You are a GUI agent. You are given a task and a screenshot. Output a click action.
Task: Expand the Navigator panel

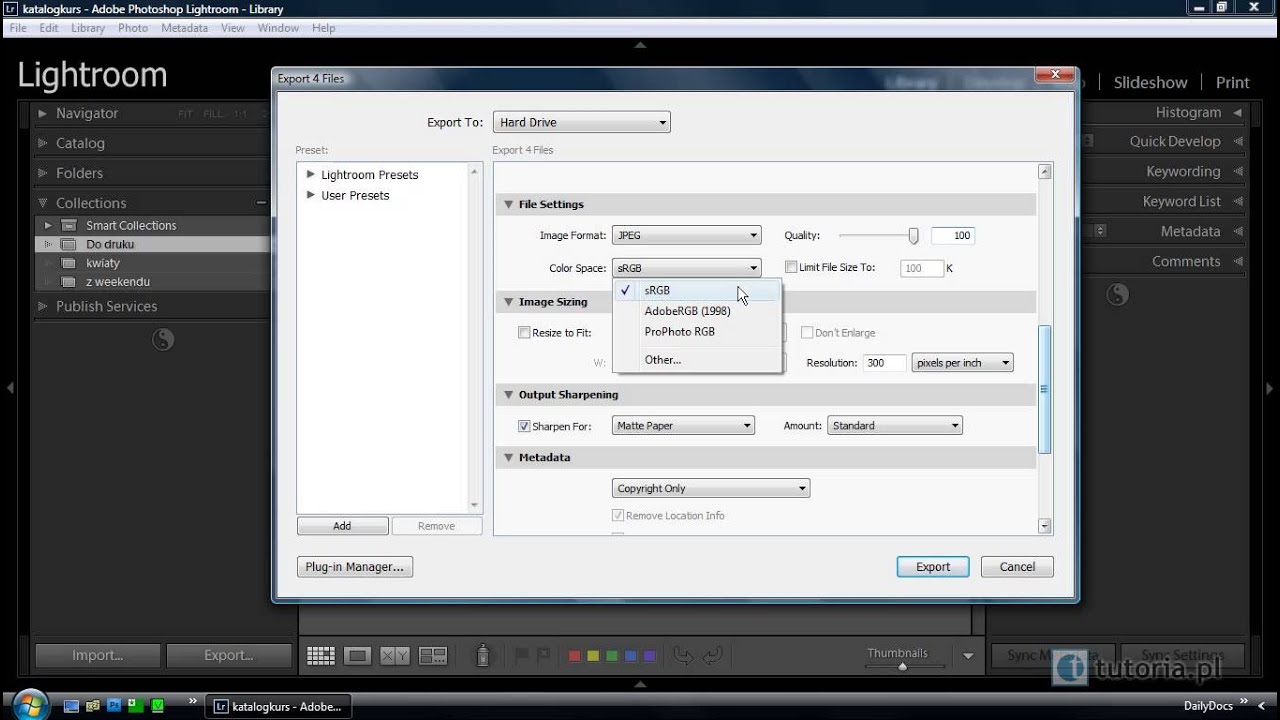point(42,114)
